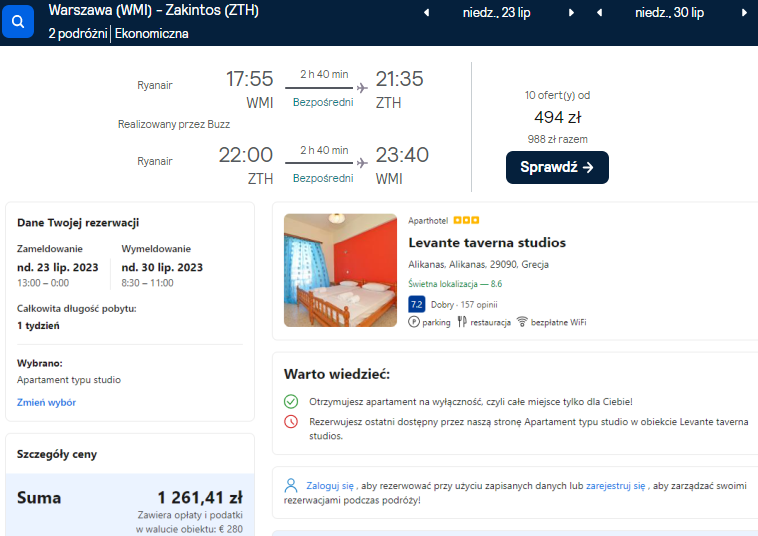Viewport: 758px width, 536px height.
Task: Go to next departure date after 23 lip
Action: 571,13
